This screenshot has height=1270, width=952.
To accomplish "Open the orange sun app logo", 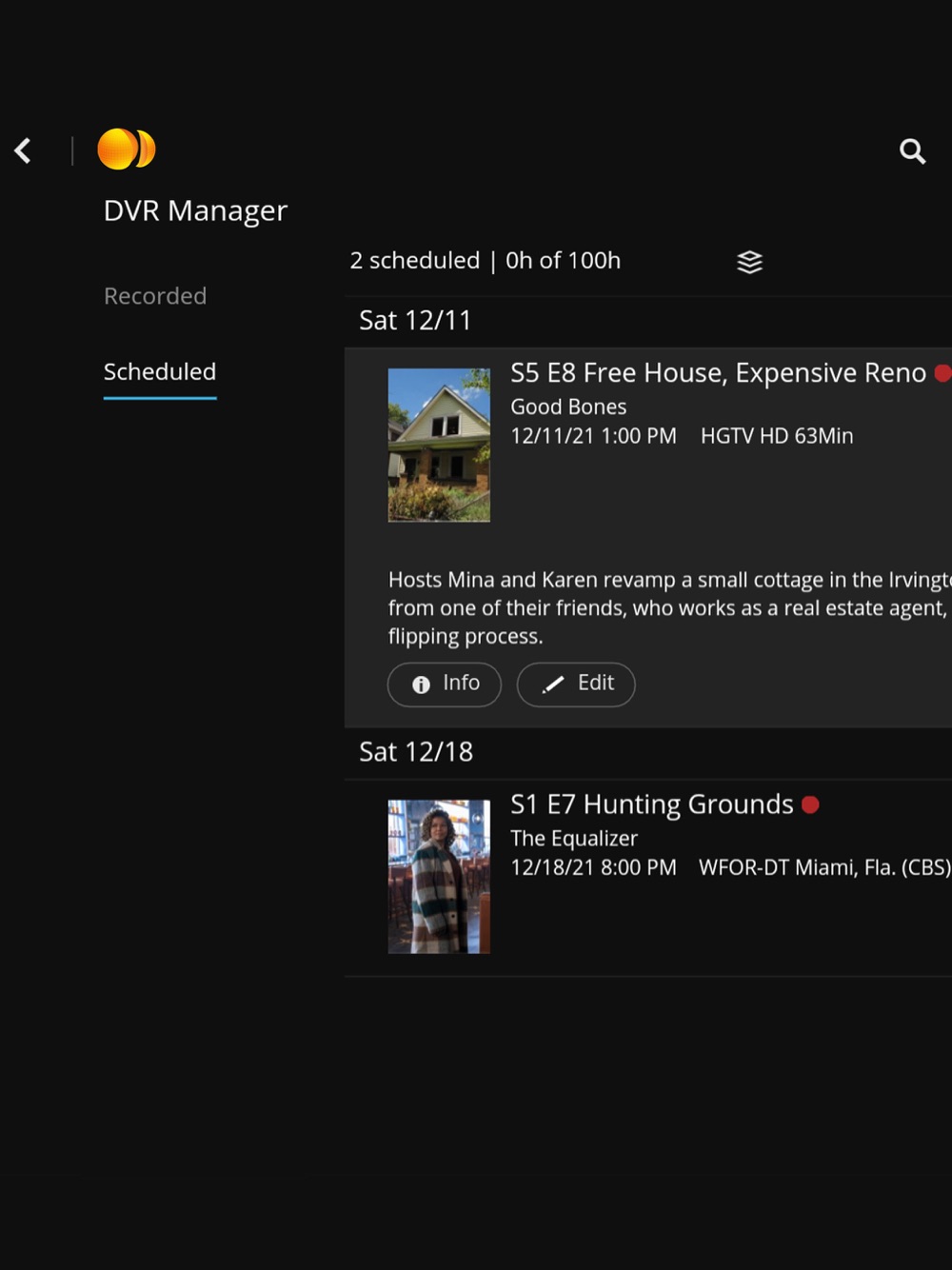I will [127, 149].
